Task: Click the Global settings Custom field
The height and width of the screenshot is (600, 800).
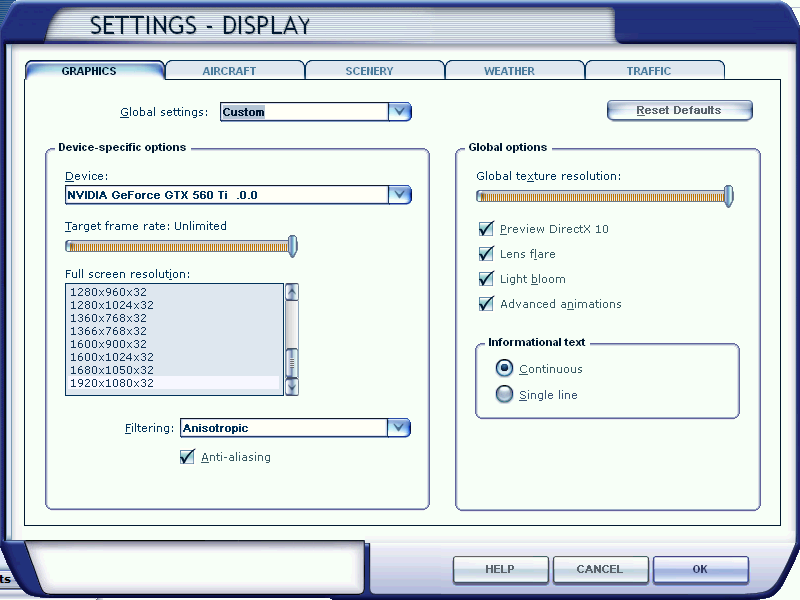Action: 304,112
